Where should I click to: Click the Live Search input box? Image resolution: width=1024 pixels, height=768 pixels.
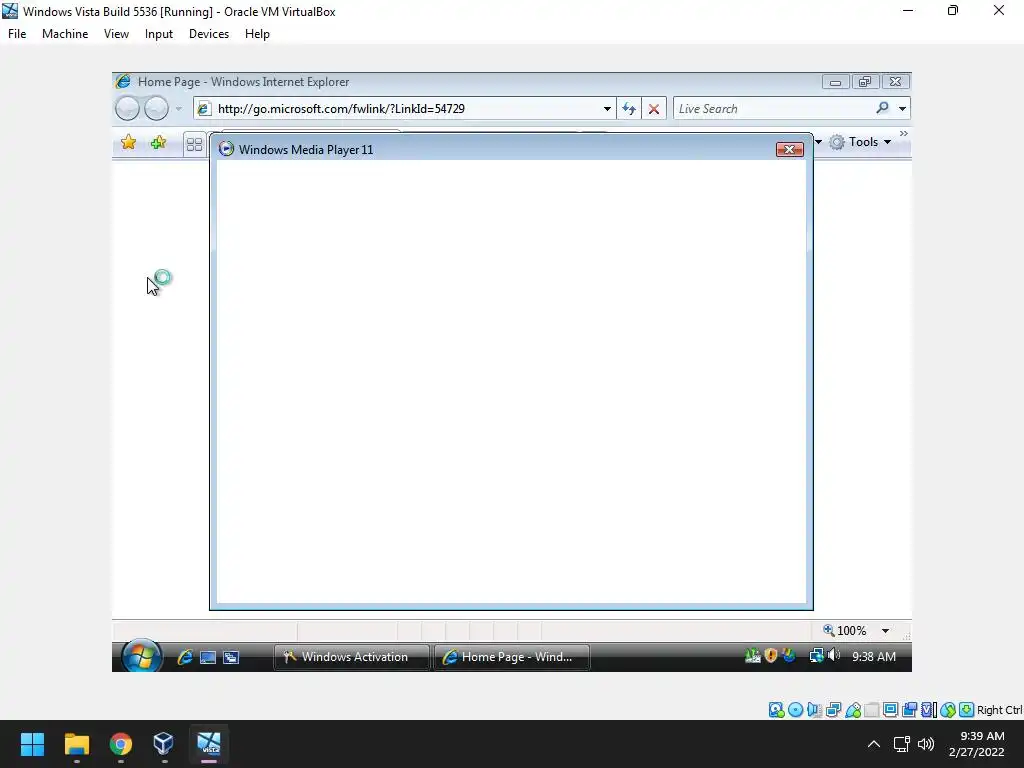[774, 108]
